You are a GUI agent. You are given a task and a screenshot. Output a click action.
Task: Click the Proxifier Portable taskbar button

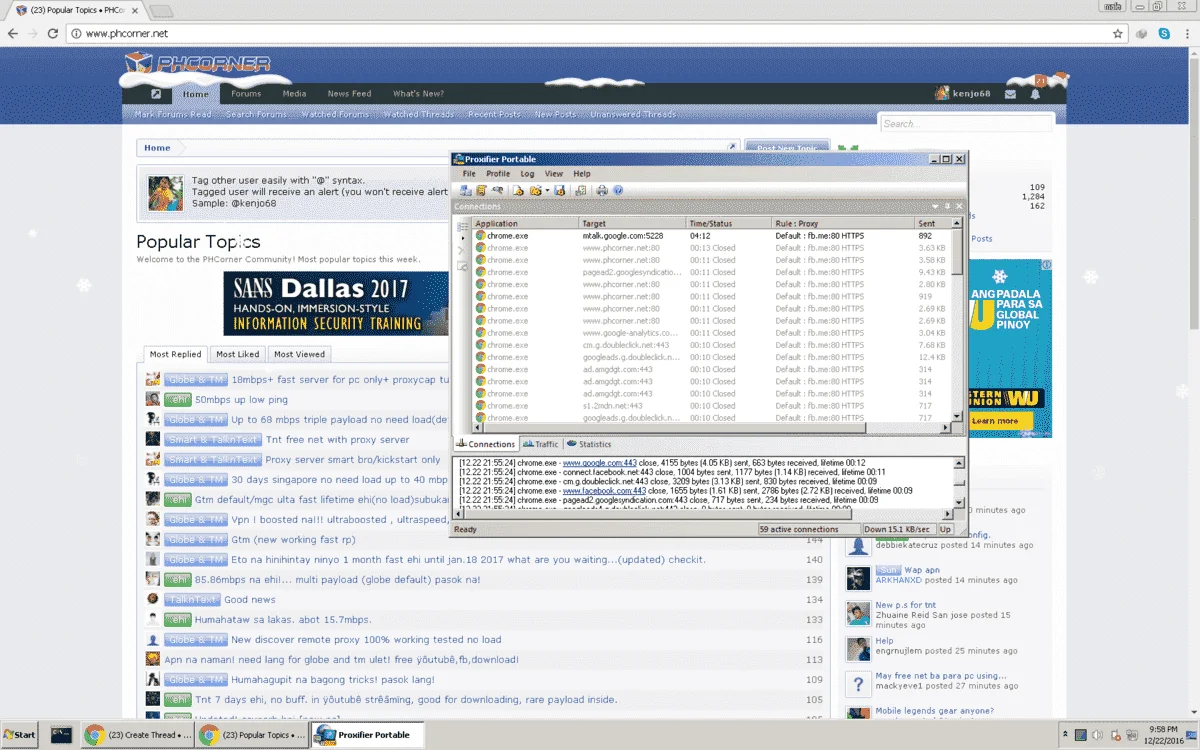368,735
